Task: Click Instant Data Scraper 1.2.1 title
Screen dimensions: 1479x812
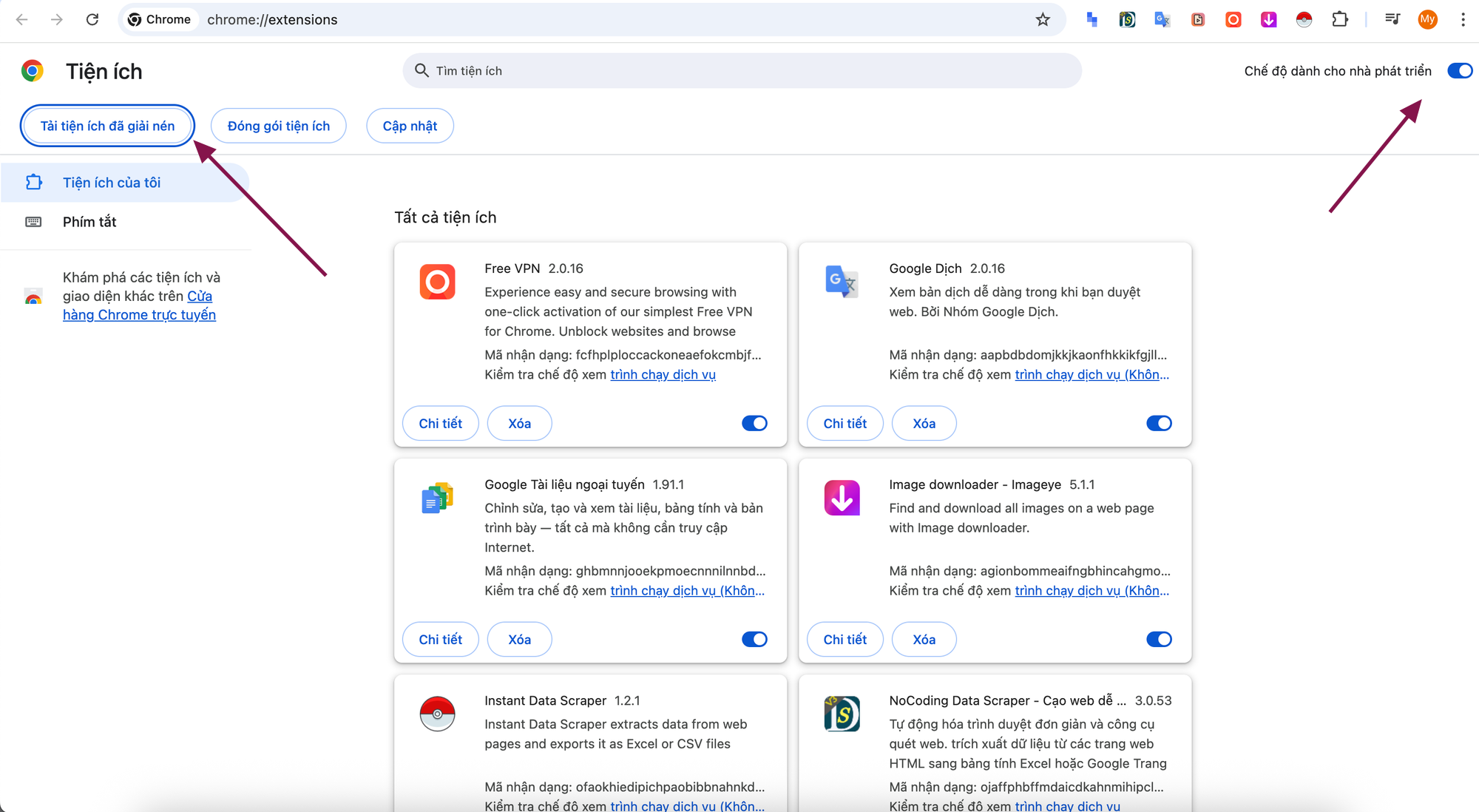Action: [562, 700]
